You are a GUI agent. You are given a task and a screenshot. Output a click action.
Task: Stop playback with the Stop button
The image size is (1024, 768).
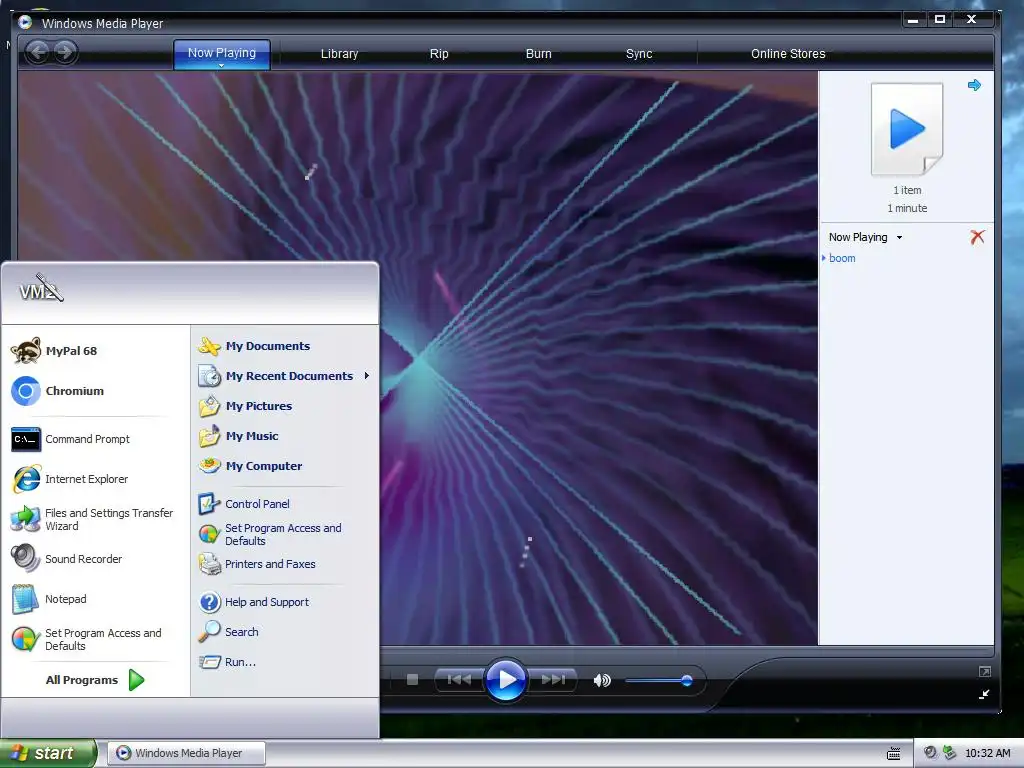pyautogui.click(x=412, y=680)
